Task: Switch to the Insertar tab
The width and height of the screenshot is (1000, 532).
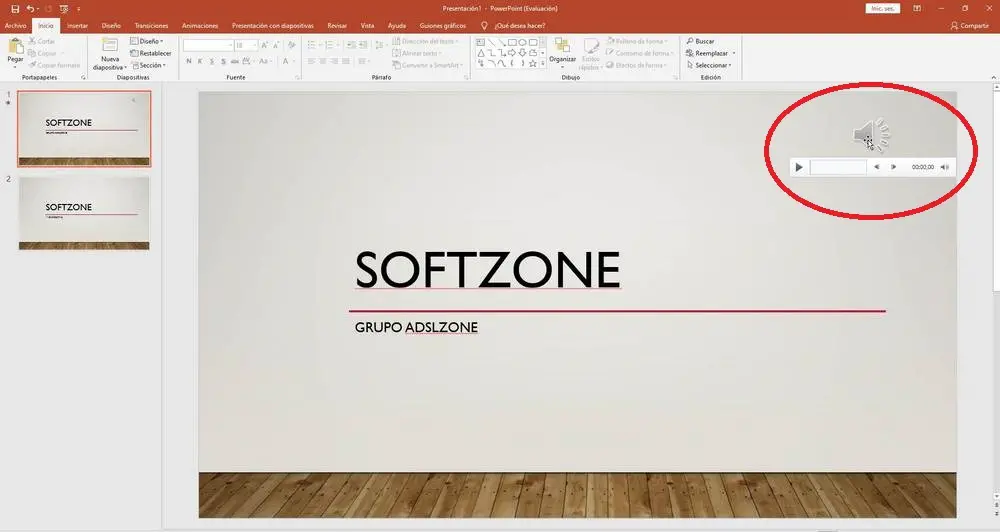Action: (77, 26)
